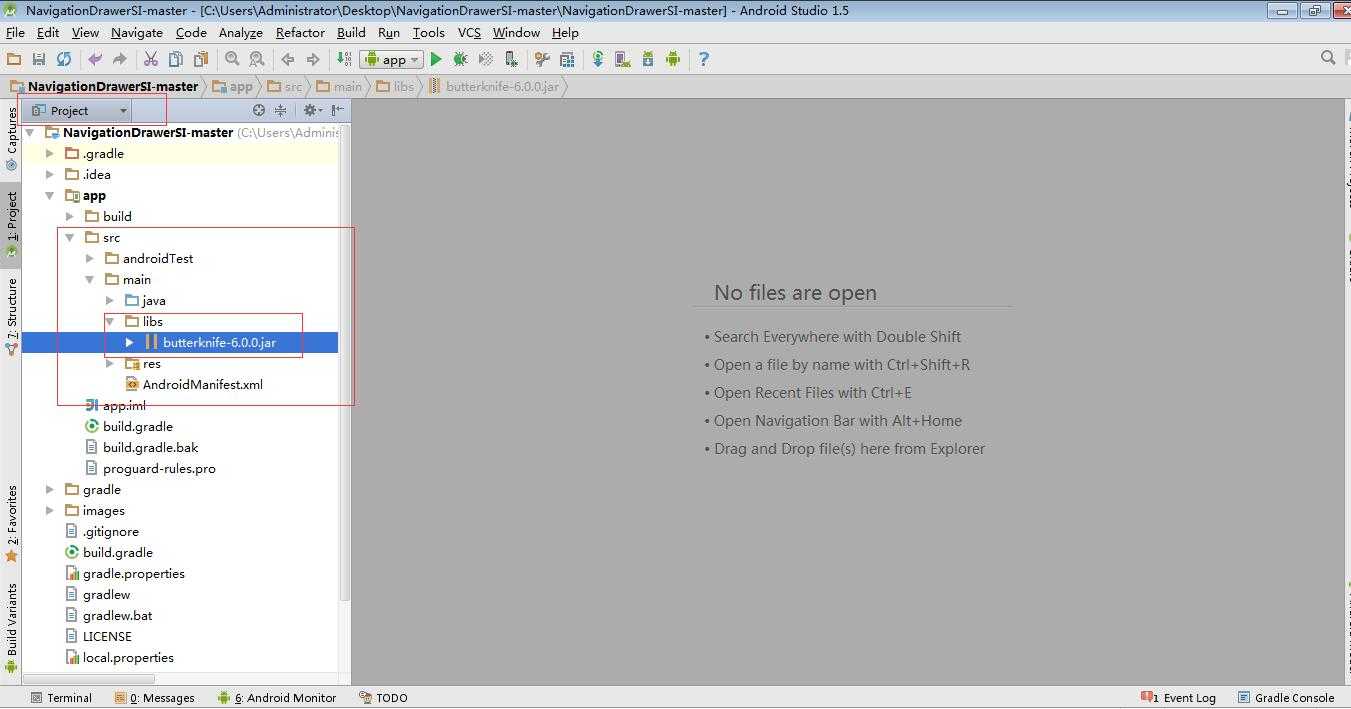The width and height of the screenshot is (1351, 709).
Task: Open the Gradle Console button
Action: [1286, 697]
